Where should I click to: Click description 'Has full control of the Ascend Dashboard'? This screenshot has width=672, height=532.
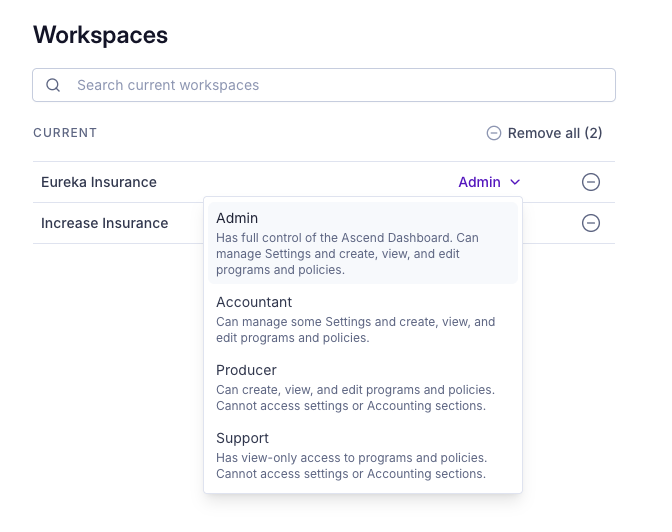click(347, 254)
